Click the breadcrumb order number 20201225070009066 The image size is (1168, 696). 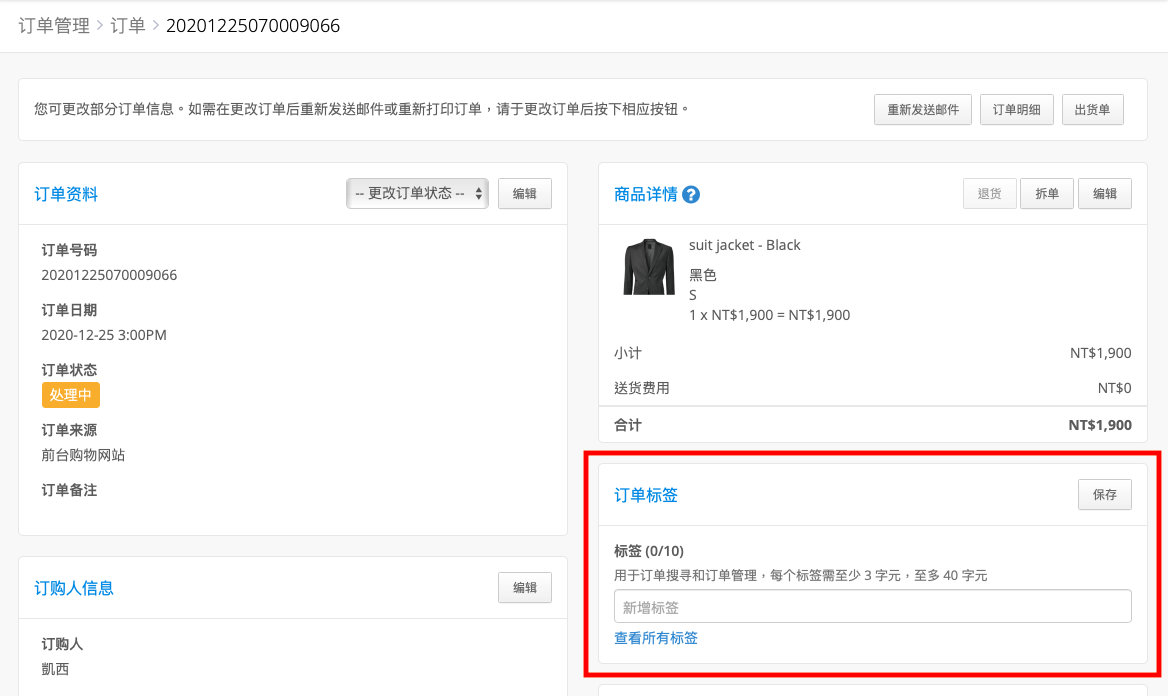point(253,25)
